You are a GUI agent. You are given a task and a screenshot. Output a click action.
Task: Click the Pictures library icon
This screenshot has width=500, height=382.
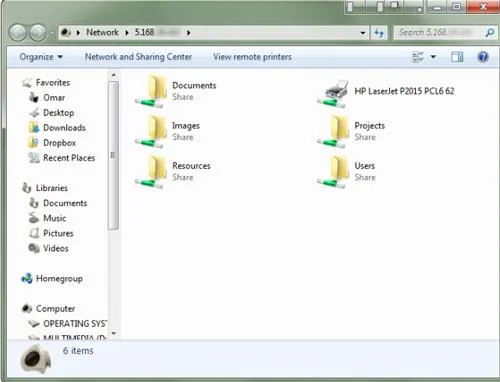[x=34, y=233]
